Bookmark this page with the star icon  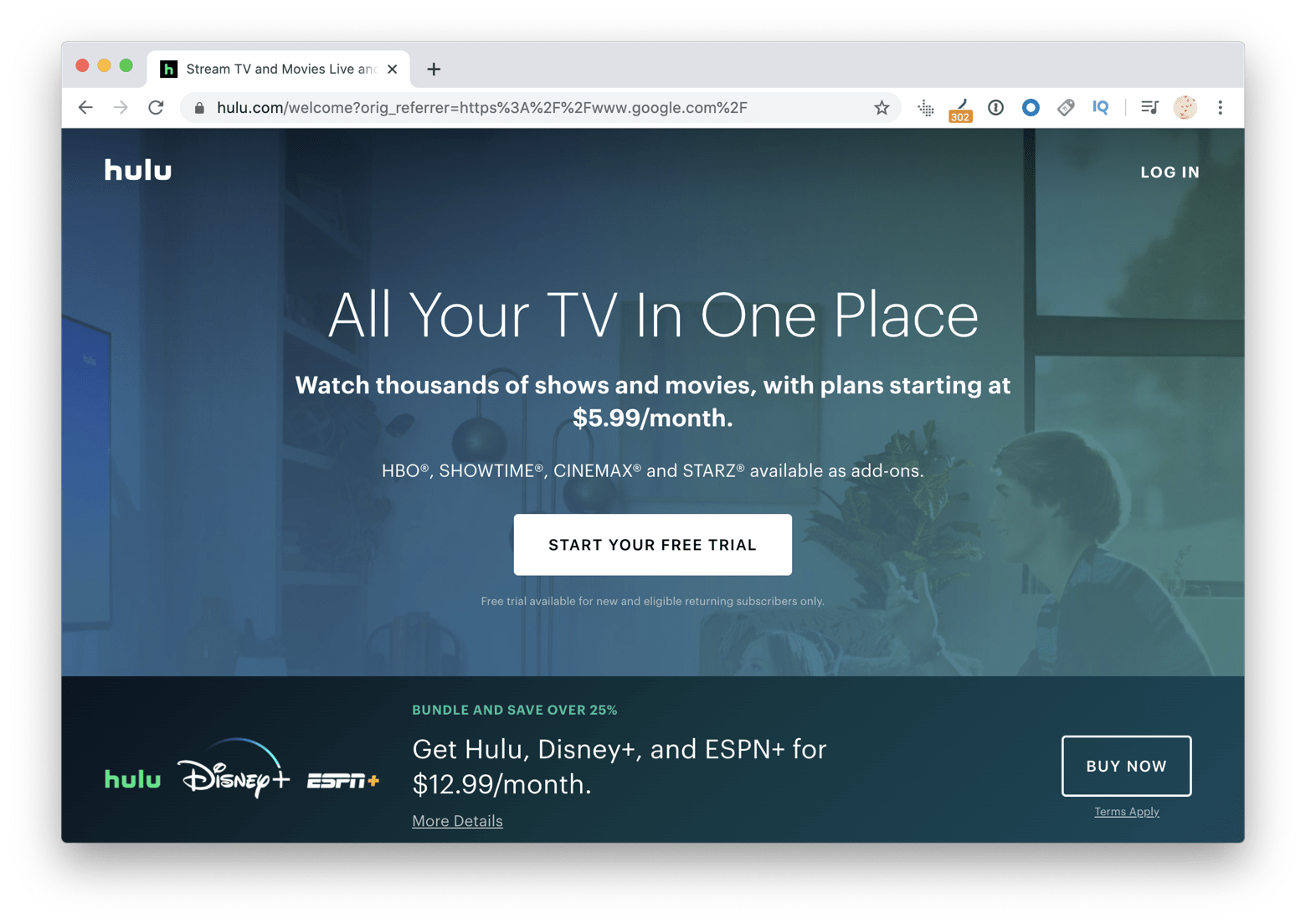coord(882,107)
